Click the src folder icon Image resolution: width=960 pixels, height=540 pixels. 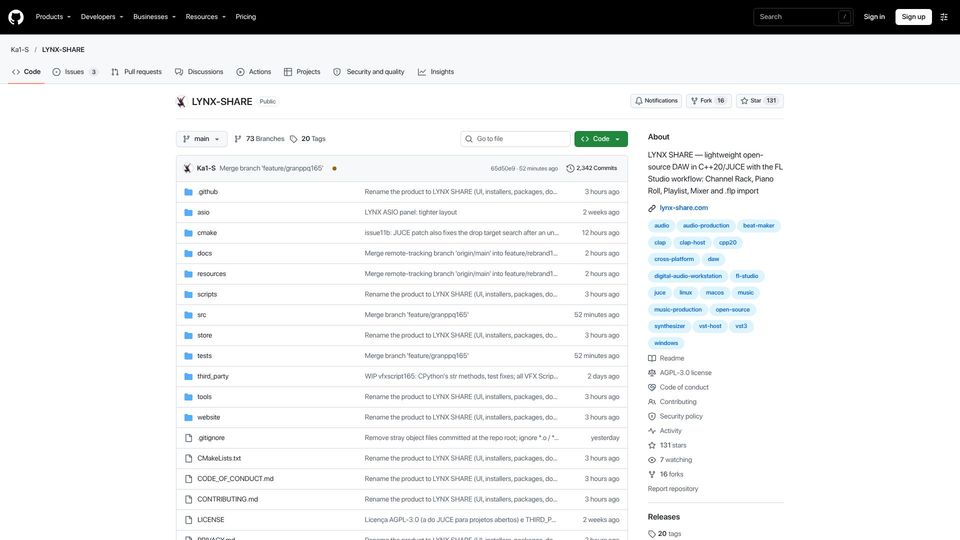[189, 315]
